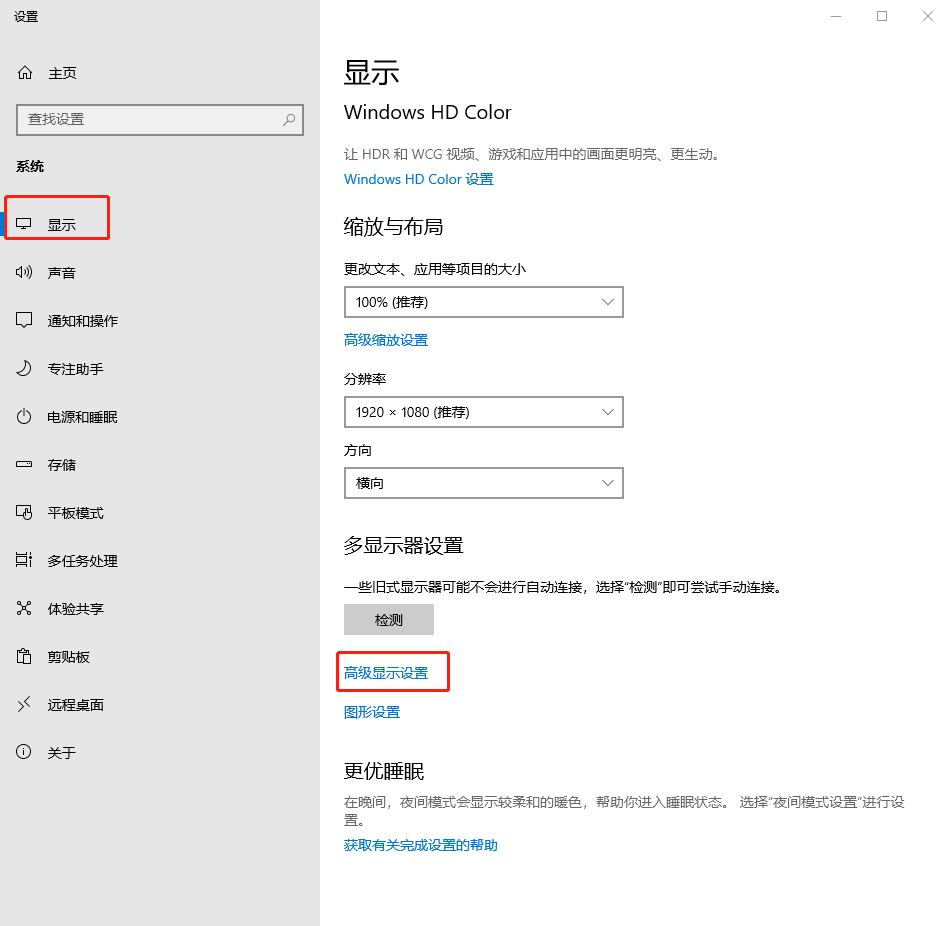The image size is (951, 926).
Task: Expand the 100% scaling dropdown
Action: click(483, 302)
